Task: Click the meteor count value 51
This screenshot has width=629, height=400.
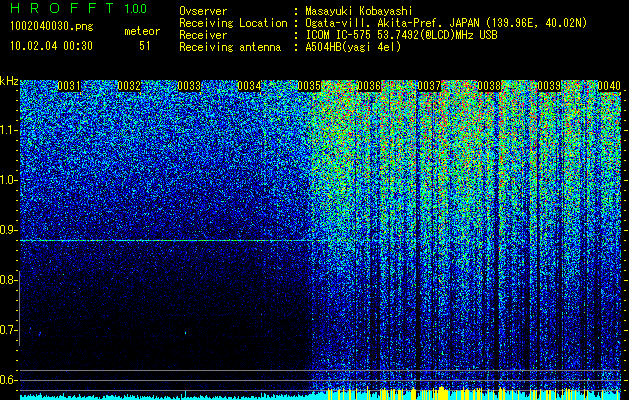Action: coord(144,46)
